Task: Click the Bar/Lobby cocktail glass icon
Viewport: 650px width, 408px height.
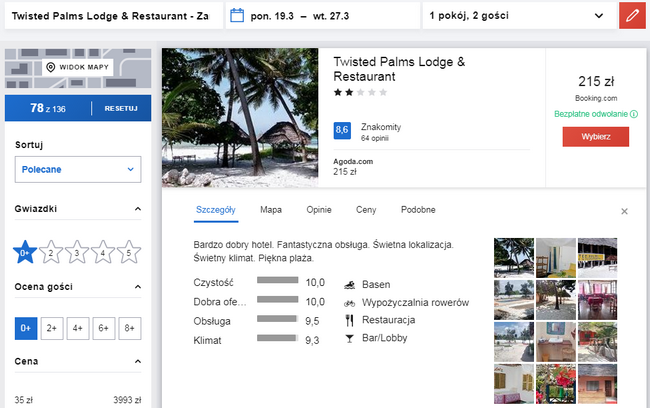Action: point(349,339)
